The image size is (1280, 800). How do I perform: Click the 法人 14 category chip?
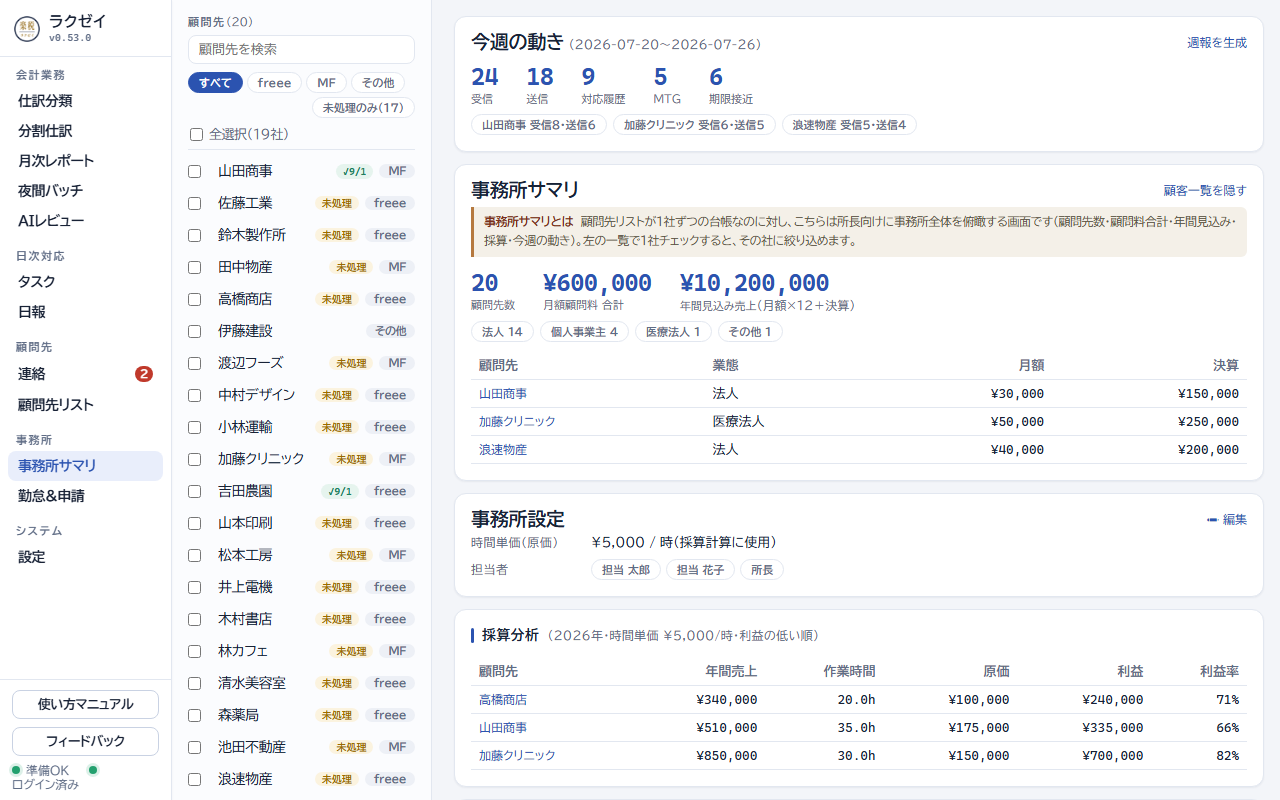(x=502, y=332)
